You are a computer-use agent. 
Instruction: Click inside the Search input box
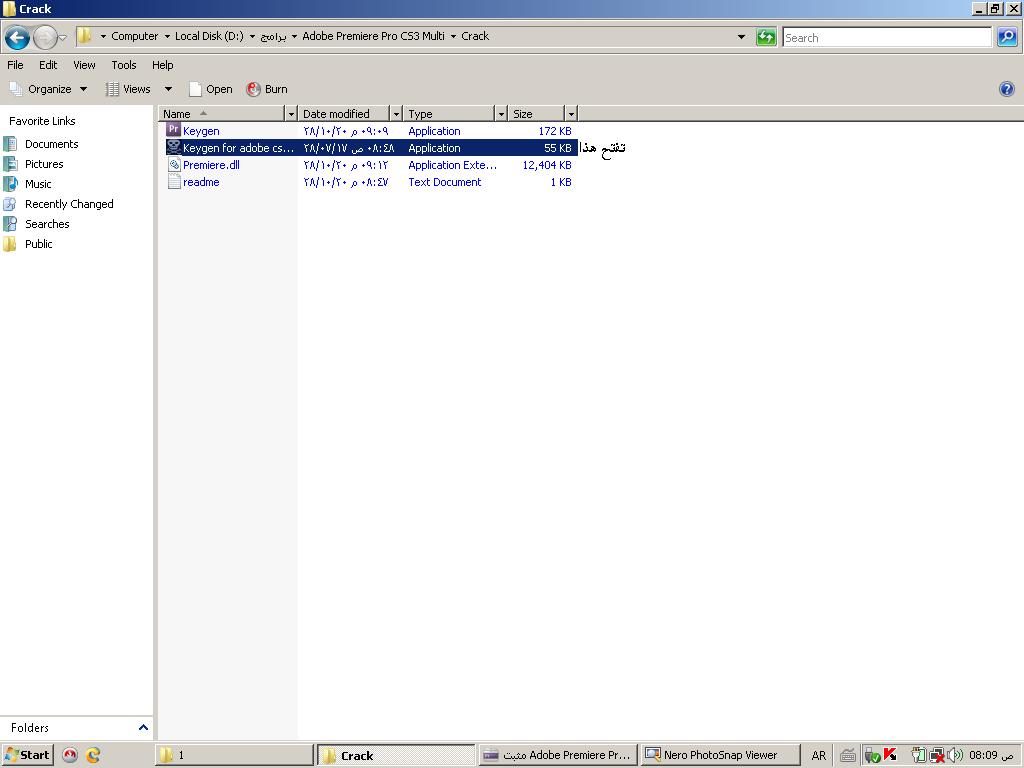tap(886, 37)
